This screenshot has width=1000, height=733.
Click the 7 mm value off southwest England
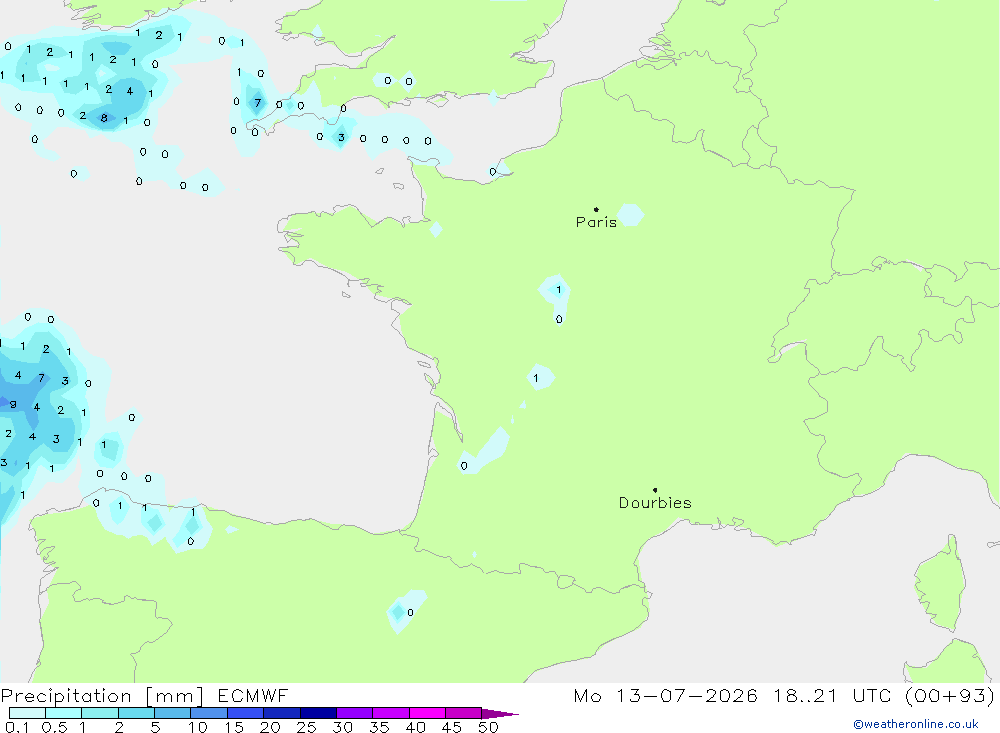click(258, 103)
